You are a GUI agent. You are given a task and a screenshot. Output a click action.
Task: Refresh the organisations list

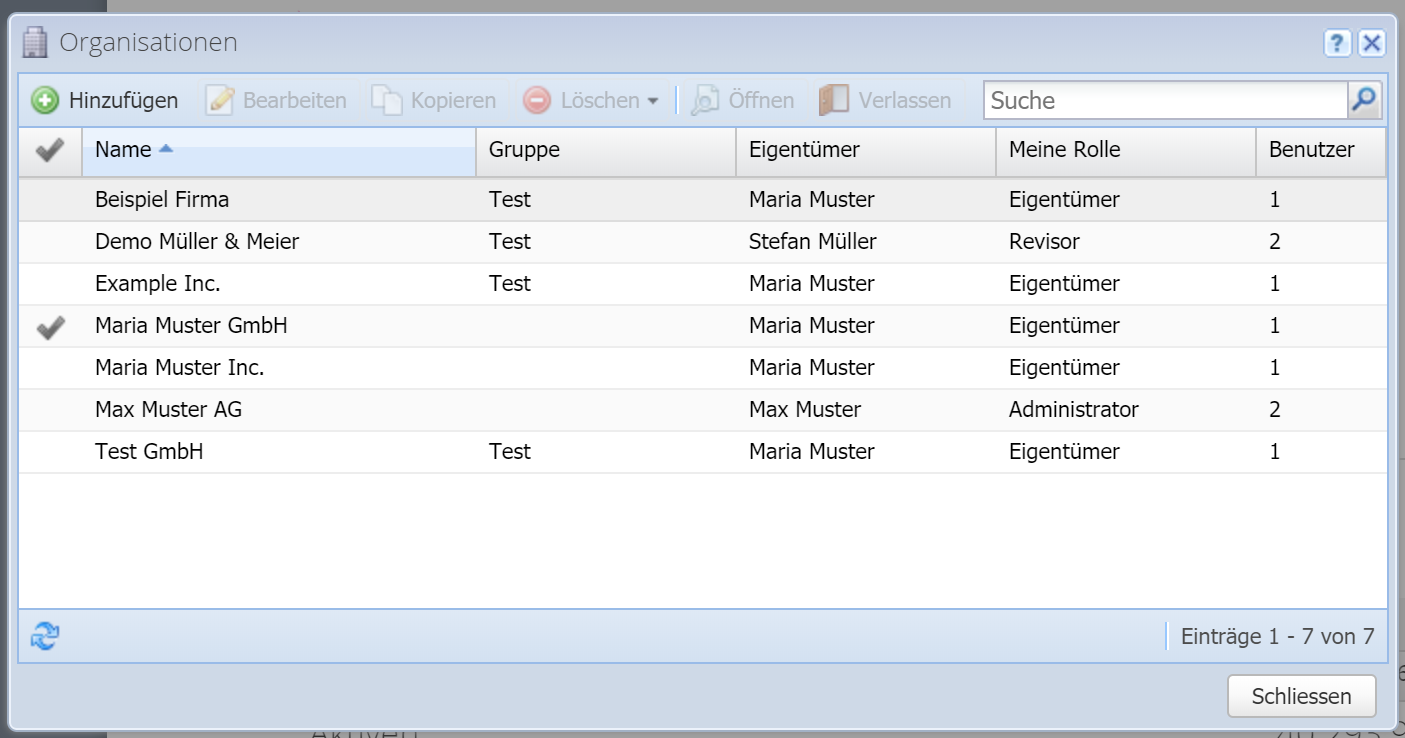pos(45,636)
